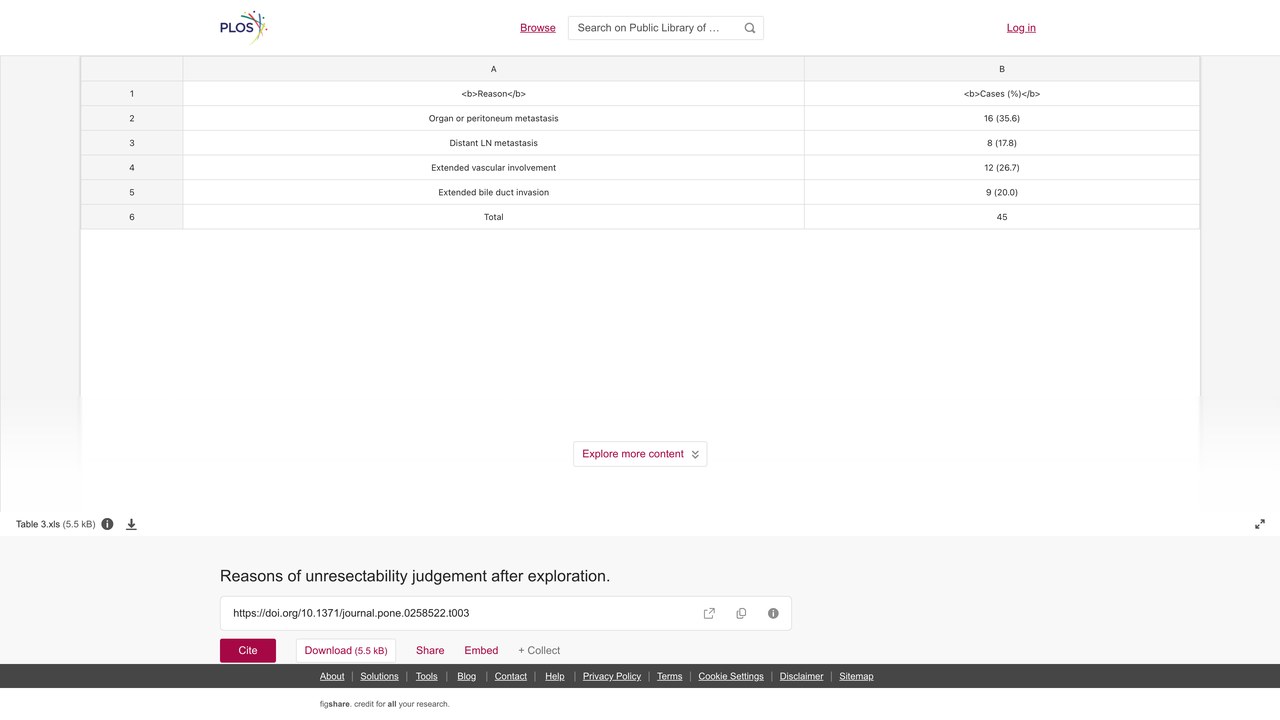This screenshot has height=720, width=1280.
Task: Open the Embed option
Action: tap(481, 650)
